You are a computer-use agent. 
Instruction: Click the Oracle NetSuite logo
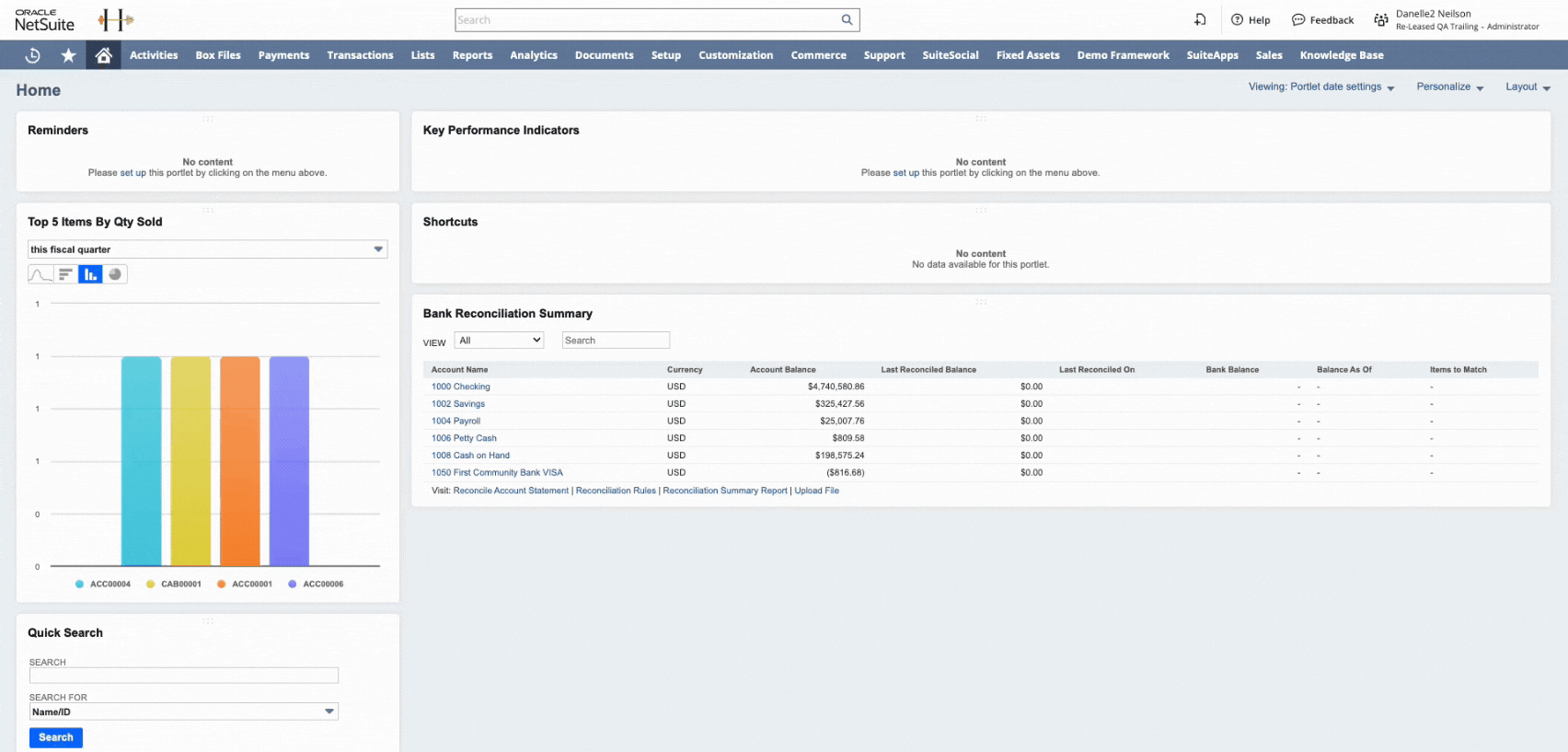pyautogui.click(x=44, y=21)
